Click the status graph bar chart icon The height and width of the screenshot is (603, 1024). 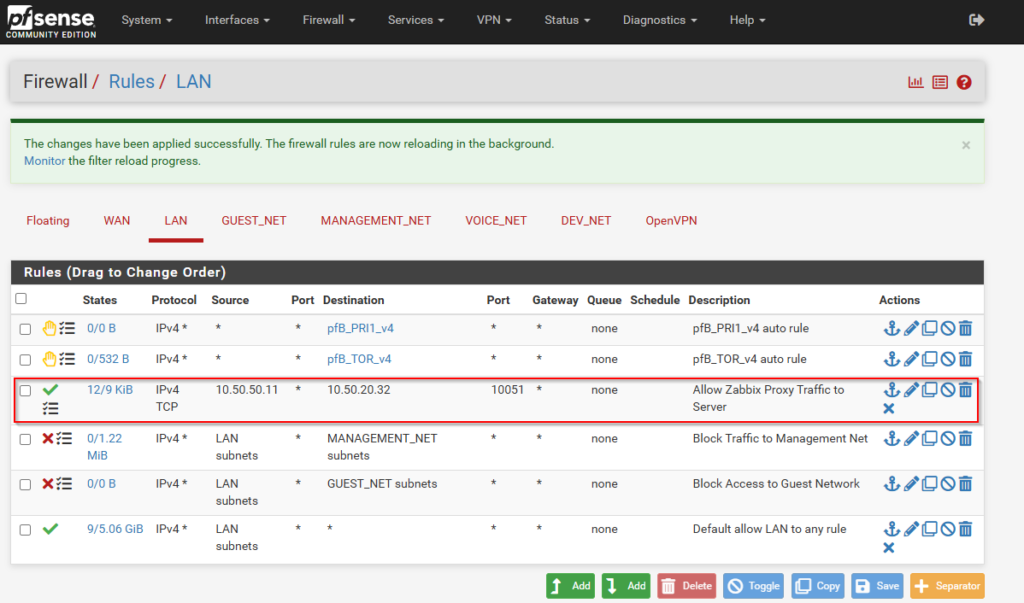[x=915, y=82]
